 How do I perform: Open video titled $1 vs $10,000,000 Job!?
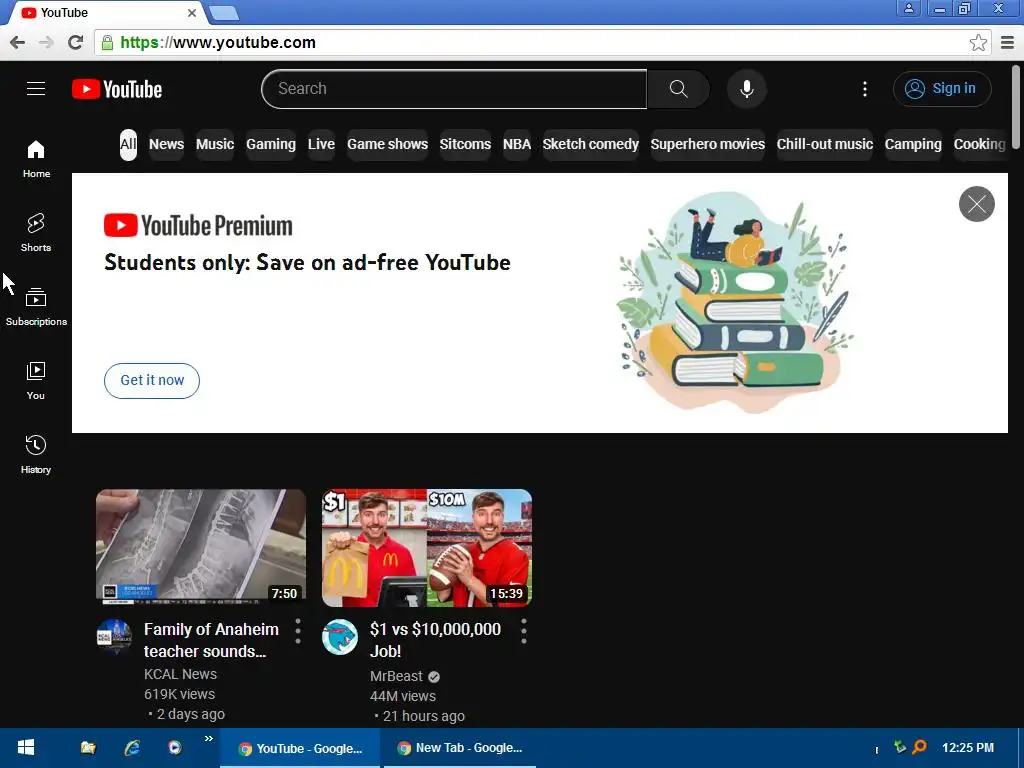pyautogui.click(x=435, y=640)
